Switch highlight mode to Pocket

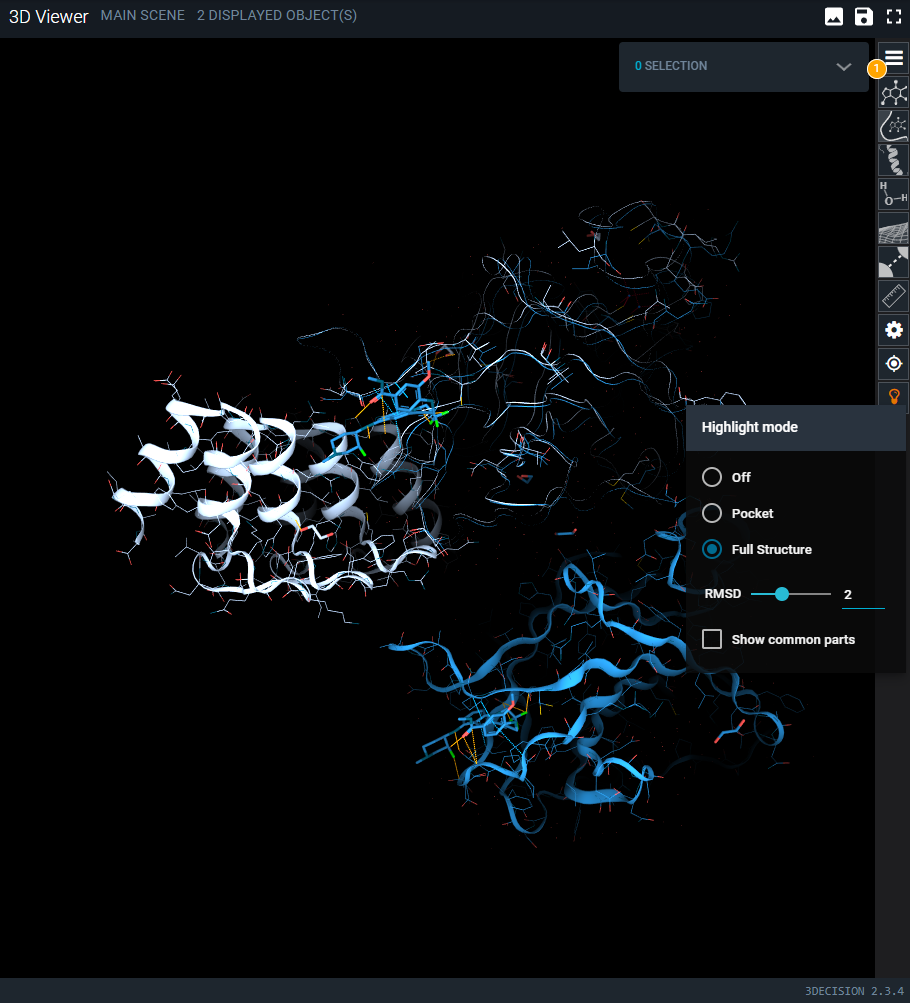click(x=711, y=513)
